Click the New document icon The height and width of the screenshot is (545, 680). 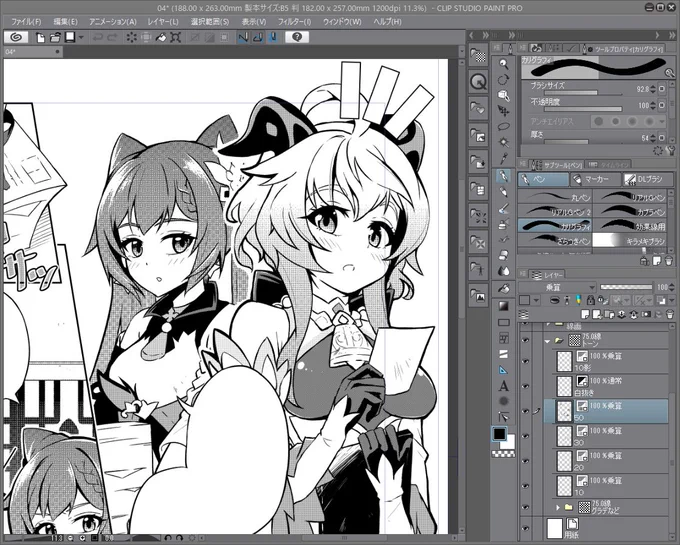click(40, 38)
